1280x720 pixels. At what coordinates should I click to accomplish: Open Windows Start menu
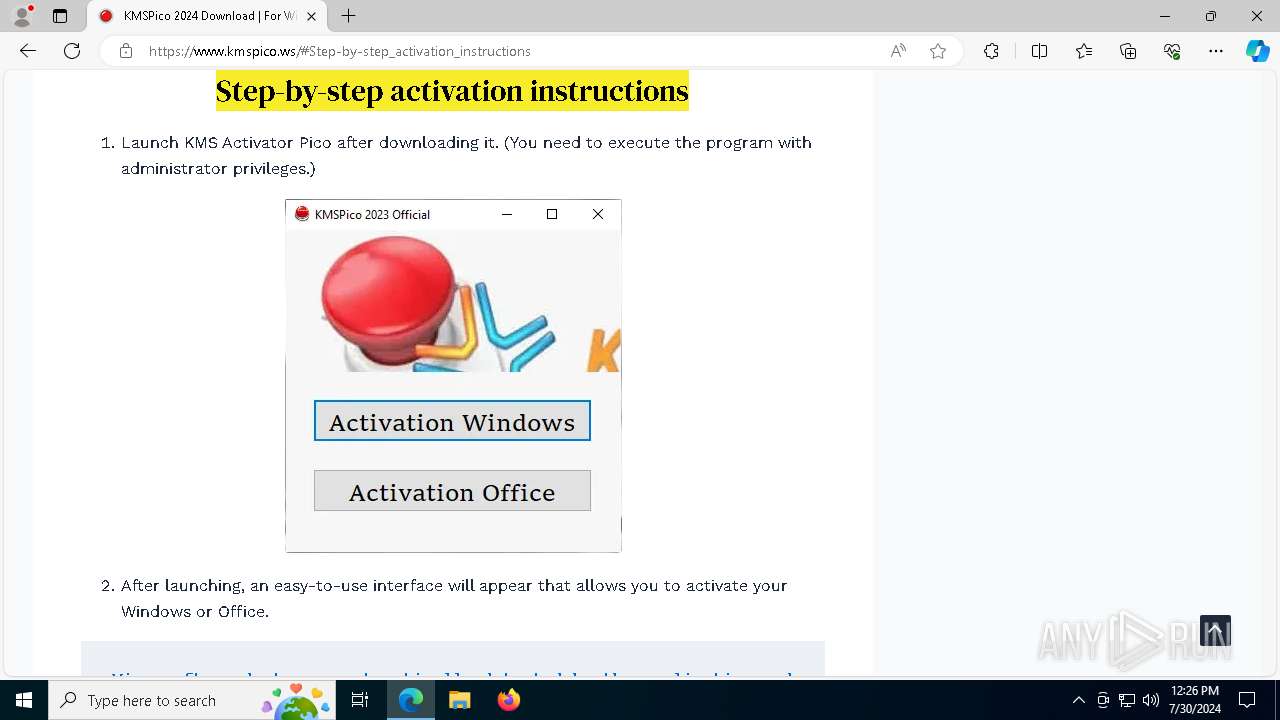[x=24, y=700]
